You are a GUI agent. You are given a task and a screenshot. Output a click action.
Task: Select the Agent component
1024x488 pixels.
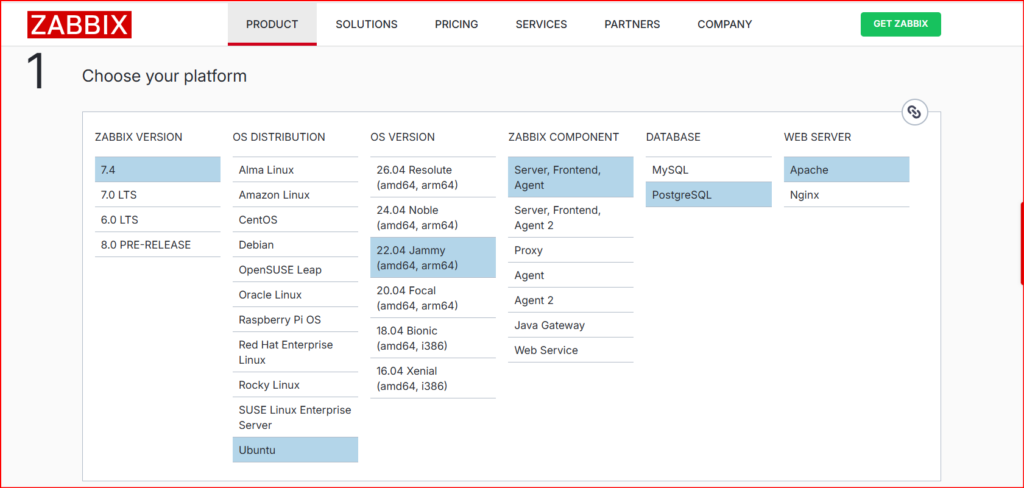point(571,275)
